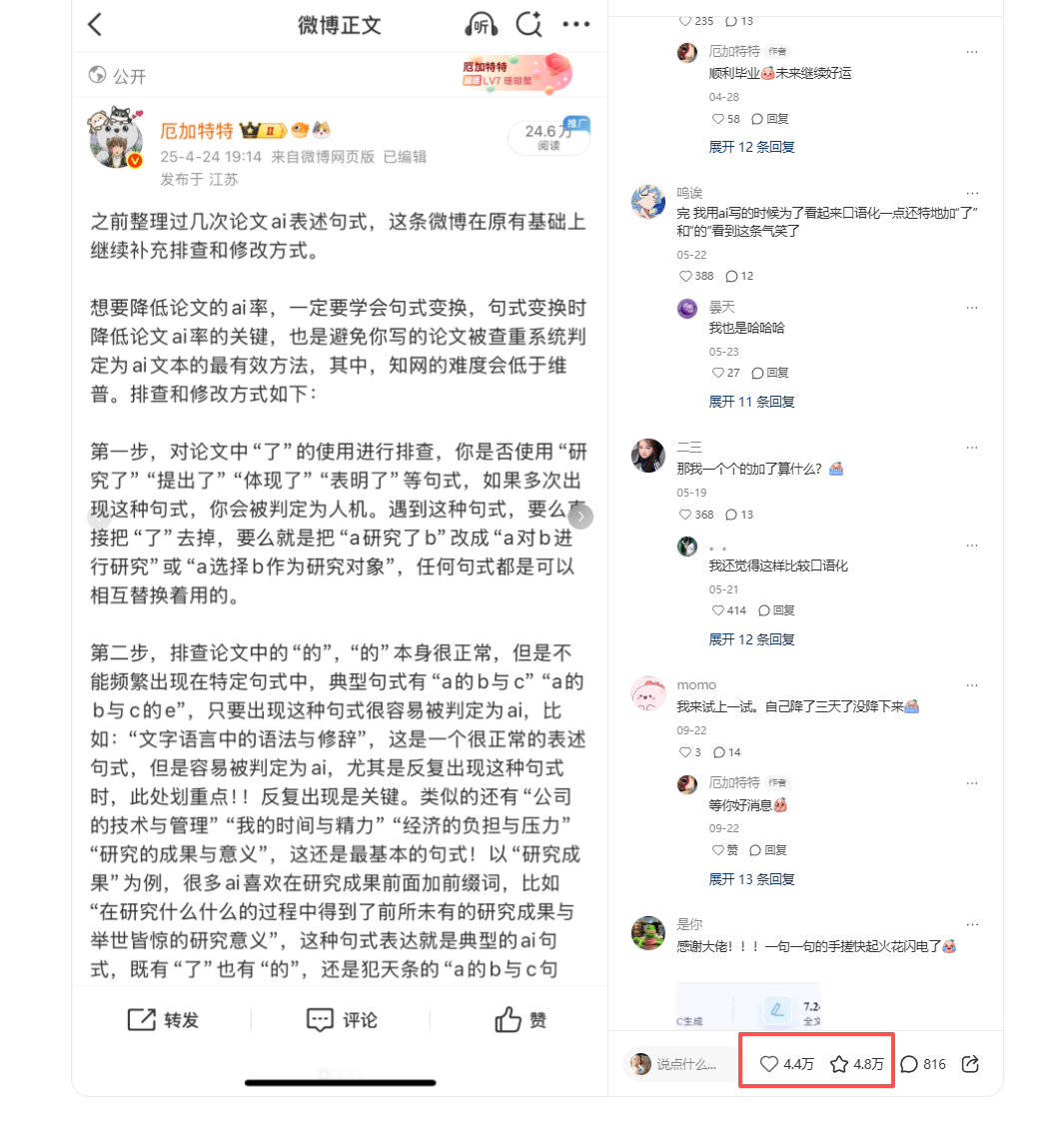This screenshot has height=1125, width=1064.
Task: Click the 说点什么 comment input field
Action: [678, 1064]
